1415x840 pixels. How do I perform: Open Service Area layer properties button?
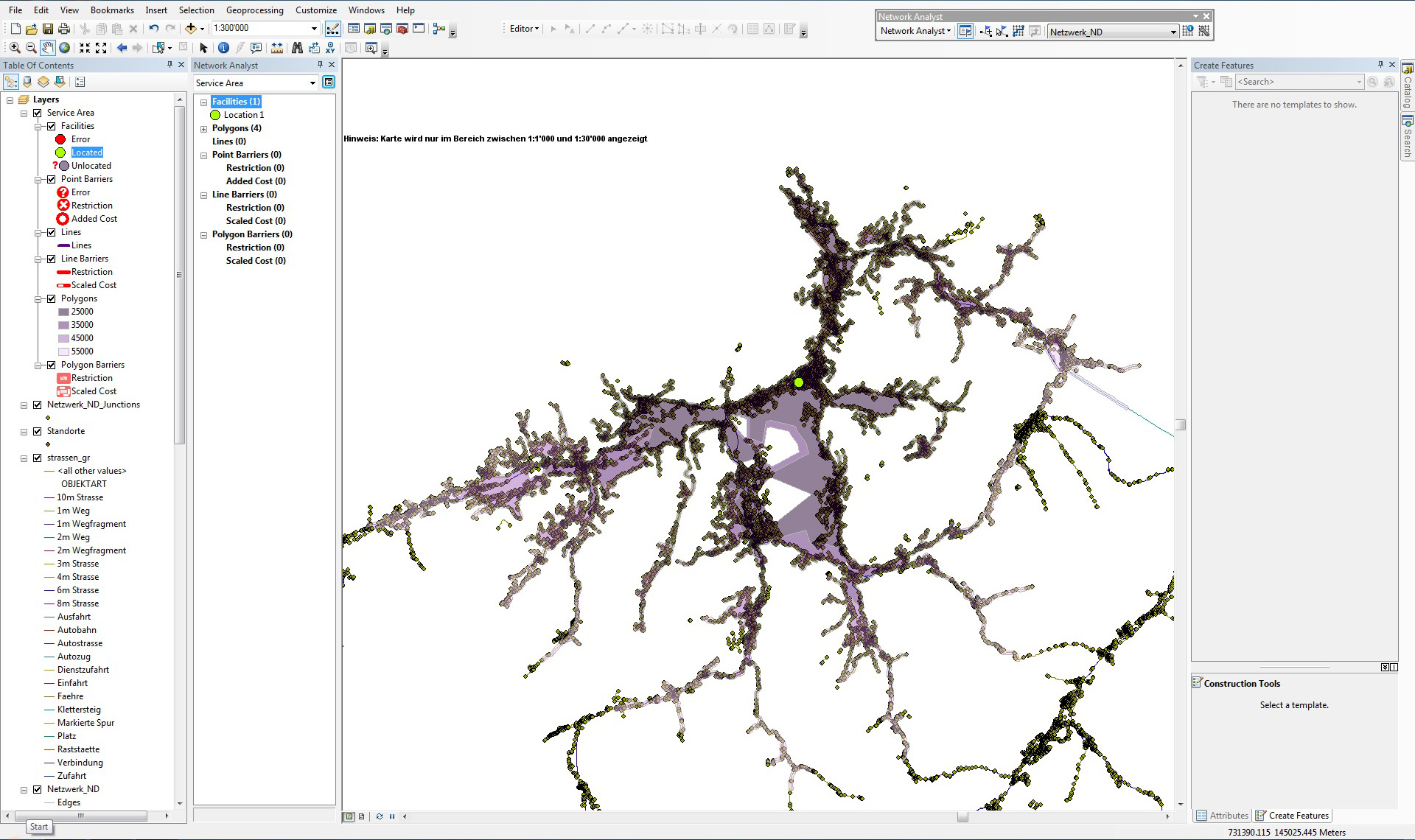click(329, 83)
